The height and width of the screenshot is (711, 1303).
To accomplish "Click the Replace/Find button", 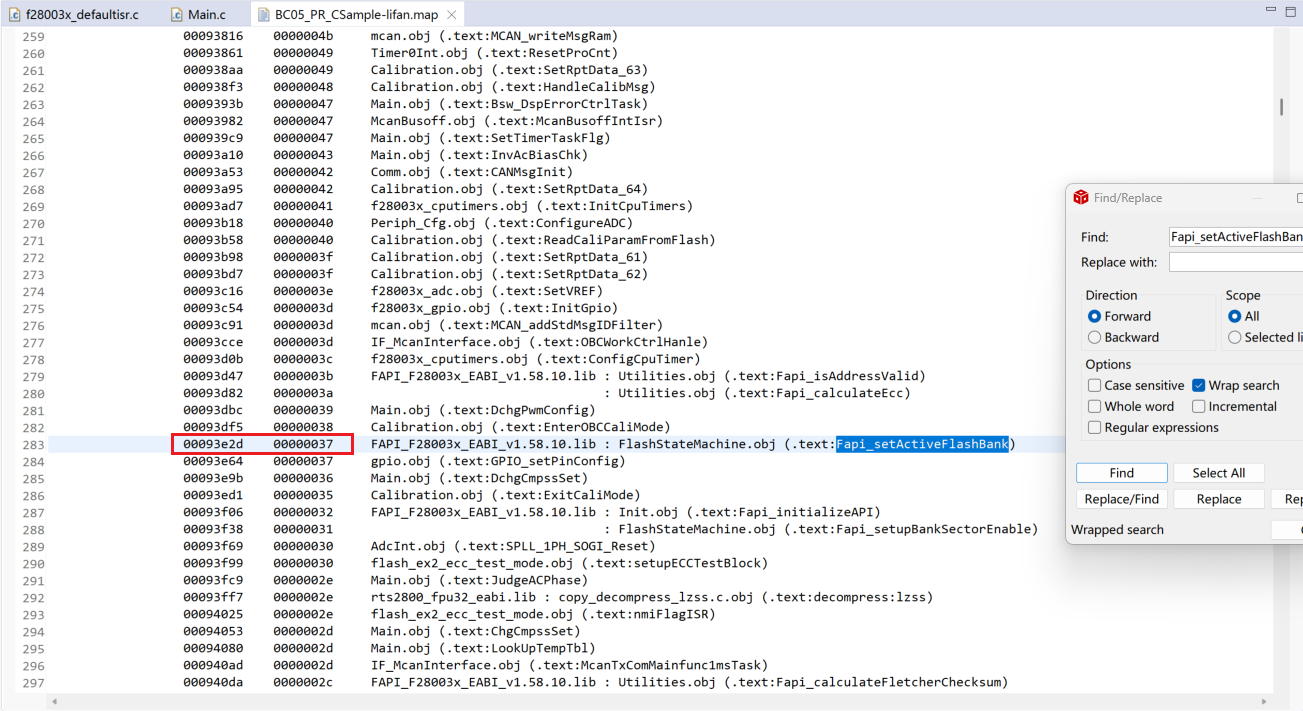I will 1122,499.
